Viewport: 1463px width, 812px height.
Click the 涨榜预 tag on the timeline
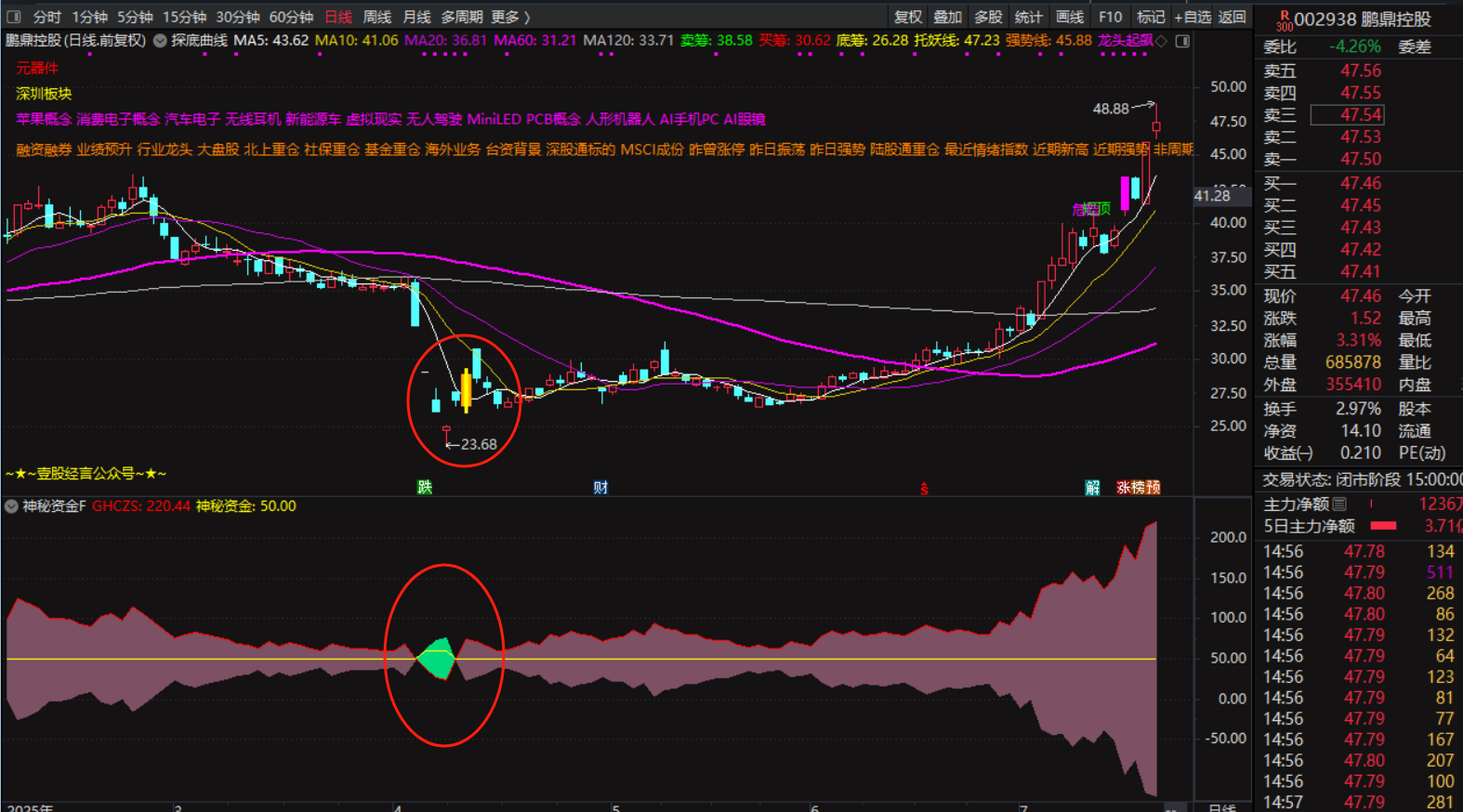(x=1138, y=488)
